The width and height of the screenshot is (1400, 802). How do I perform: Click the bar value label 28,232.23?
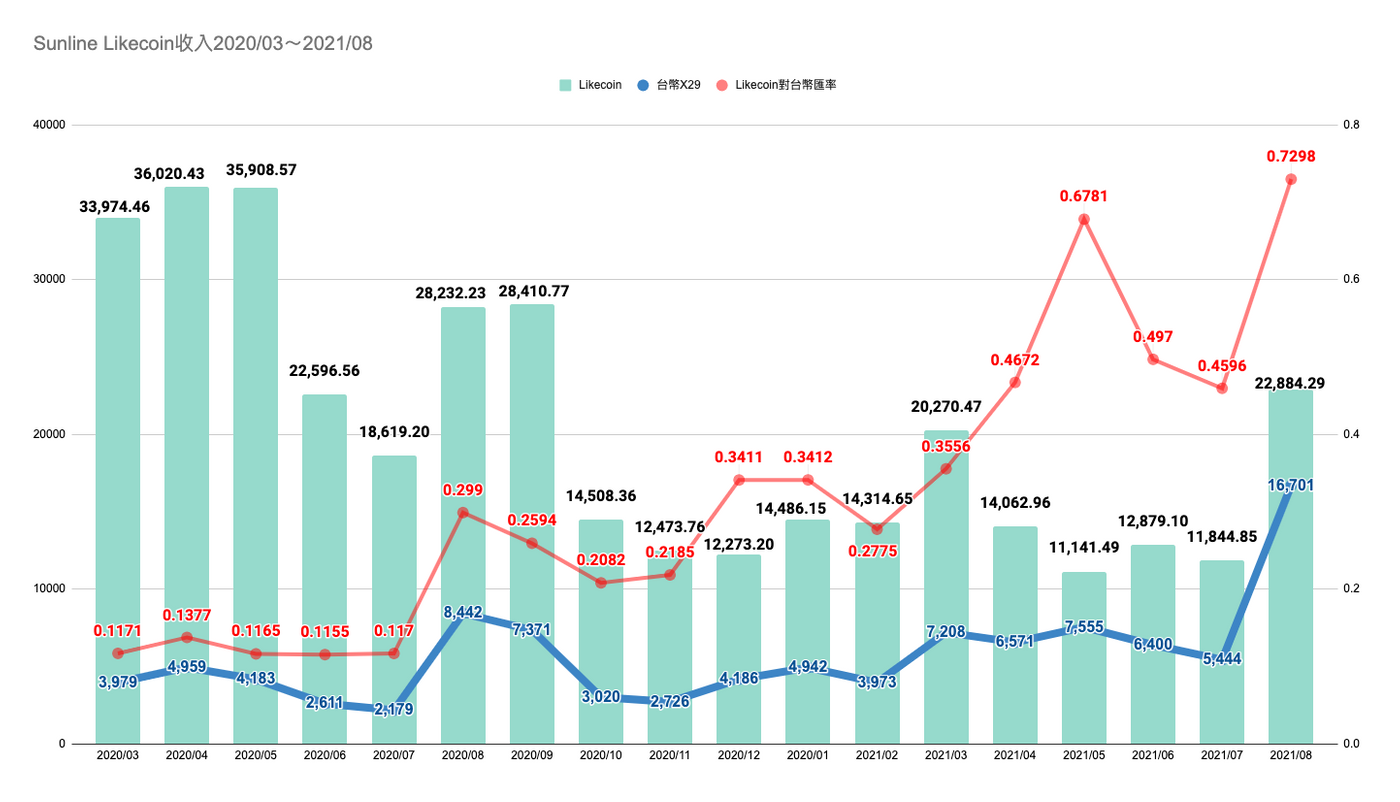point(450,292)
